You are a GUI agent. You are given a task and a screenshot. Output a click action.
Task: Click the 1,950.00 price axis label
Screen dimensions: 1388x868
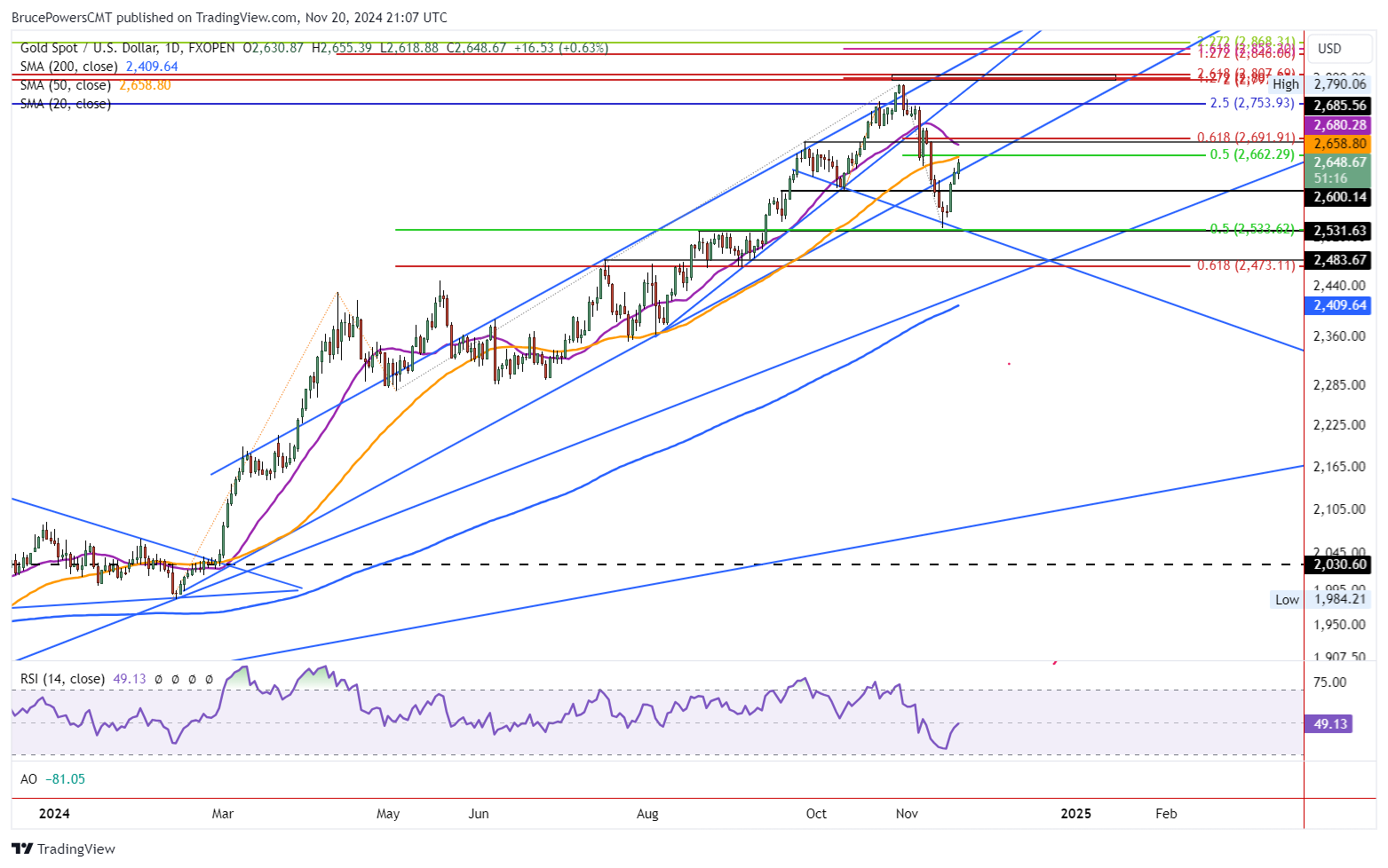coord(1339,624)
